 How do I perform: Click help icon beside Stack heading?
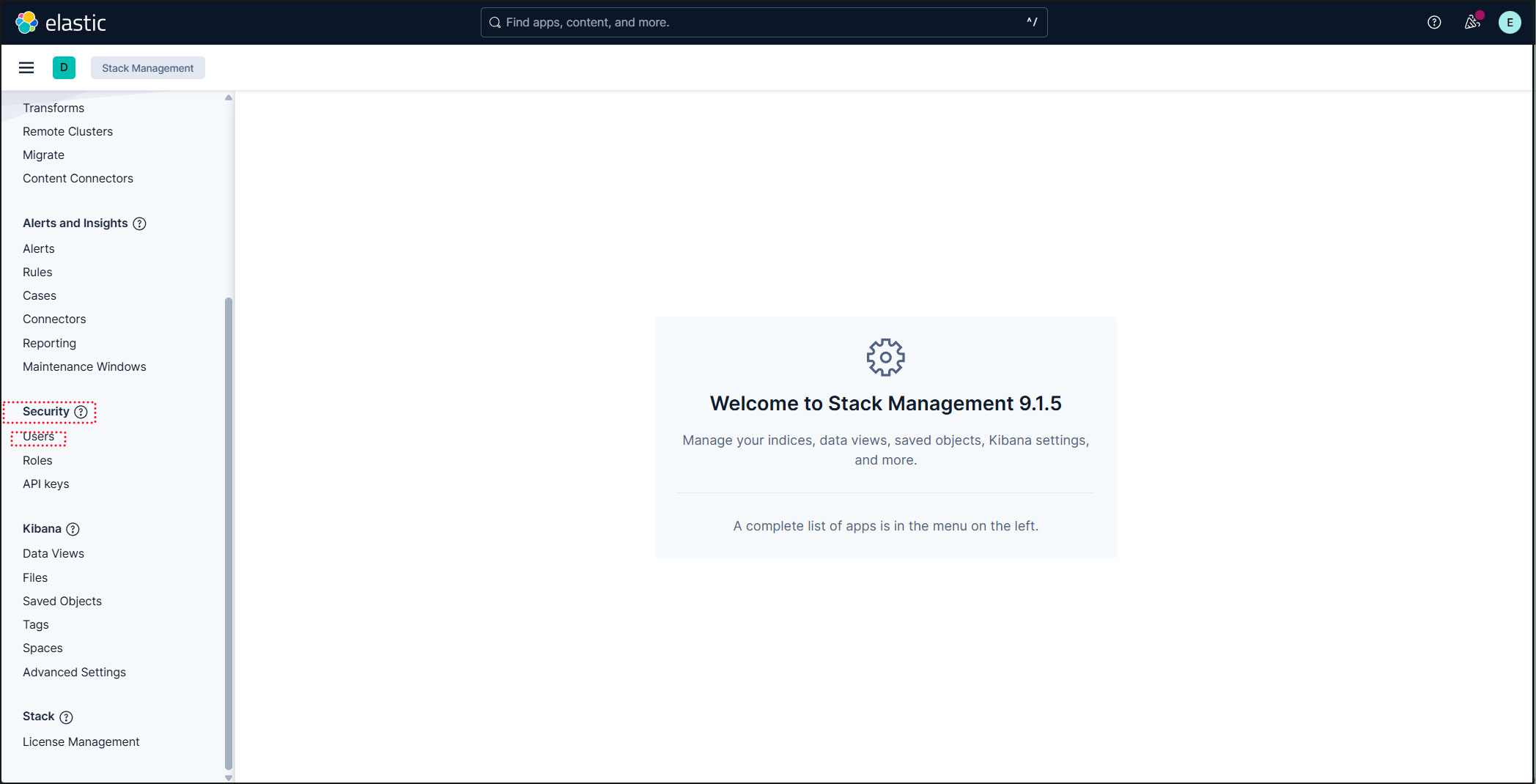click(x=66, y=717)
